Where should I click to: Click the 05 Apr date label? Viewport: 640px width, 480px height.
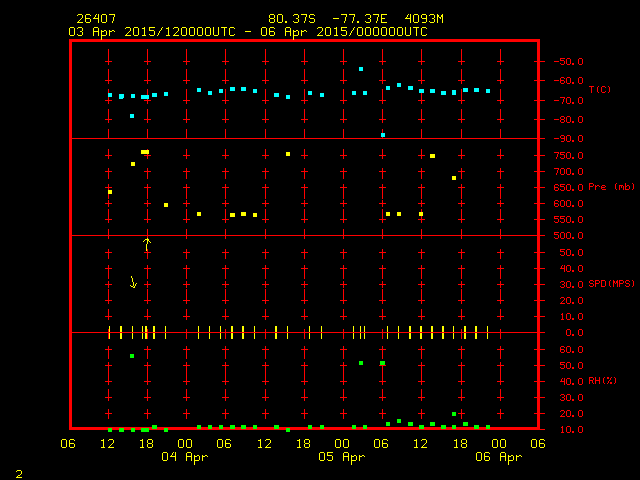tap(341, 457)
